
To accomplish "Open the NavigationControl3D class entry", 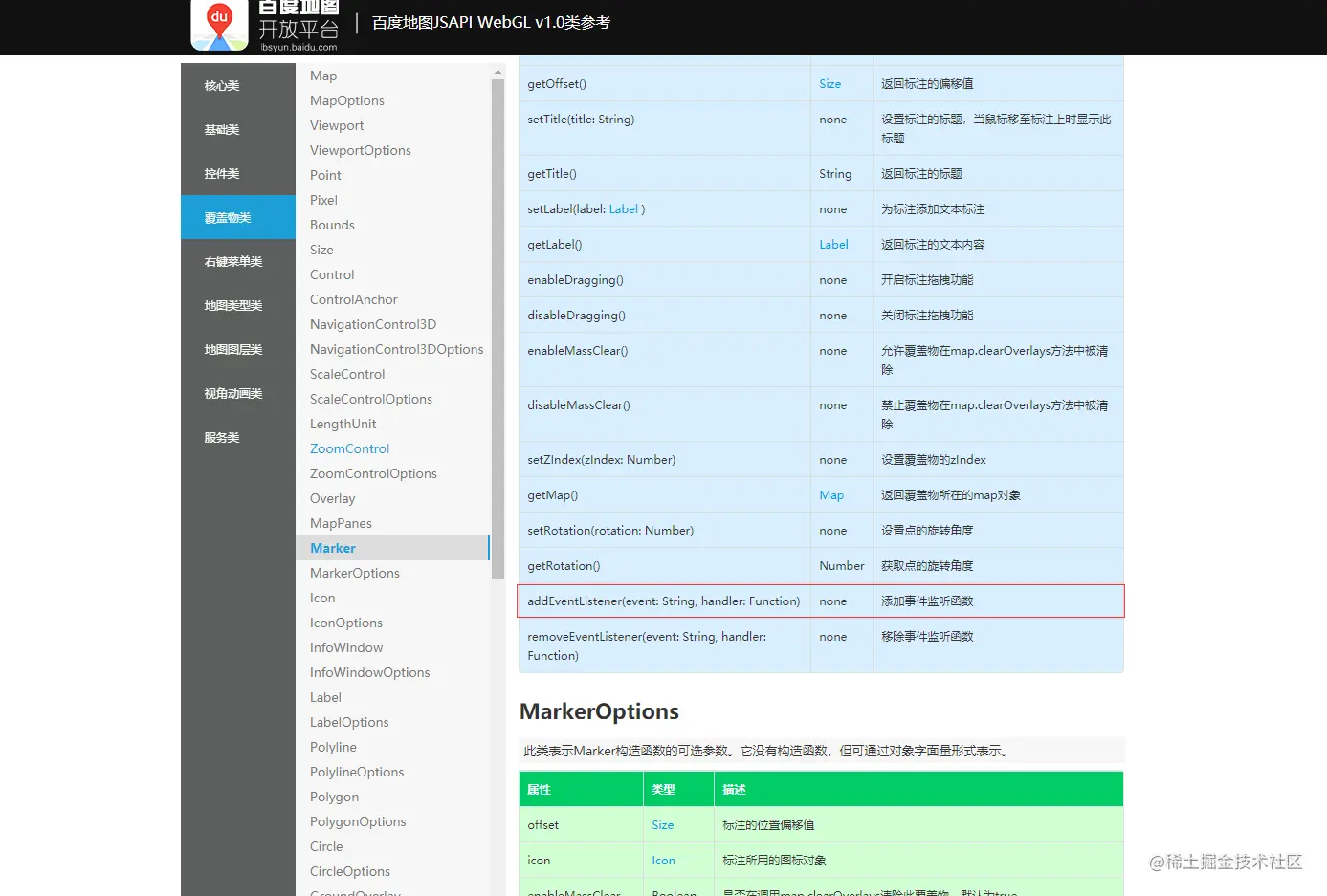I will click(x=373, y=324).
